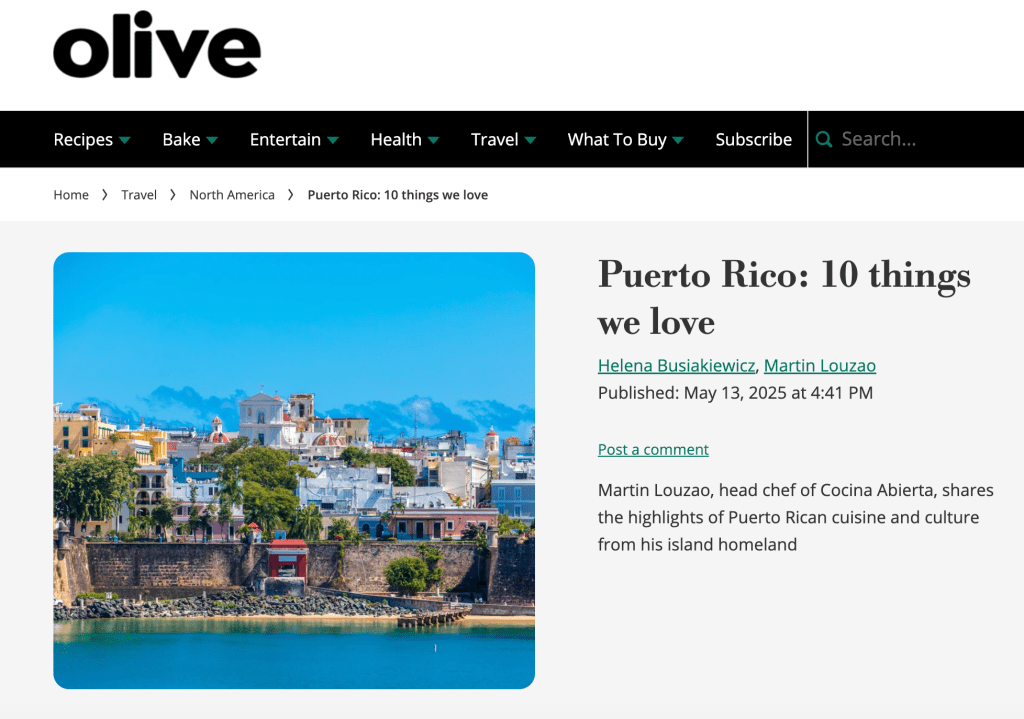Click the Puerto Rico coastline photo

coord(294,470)
